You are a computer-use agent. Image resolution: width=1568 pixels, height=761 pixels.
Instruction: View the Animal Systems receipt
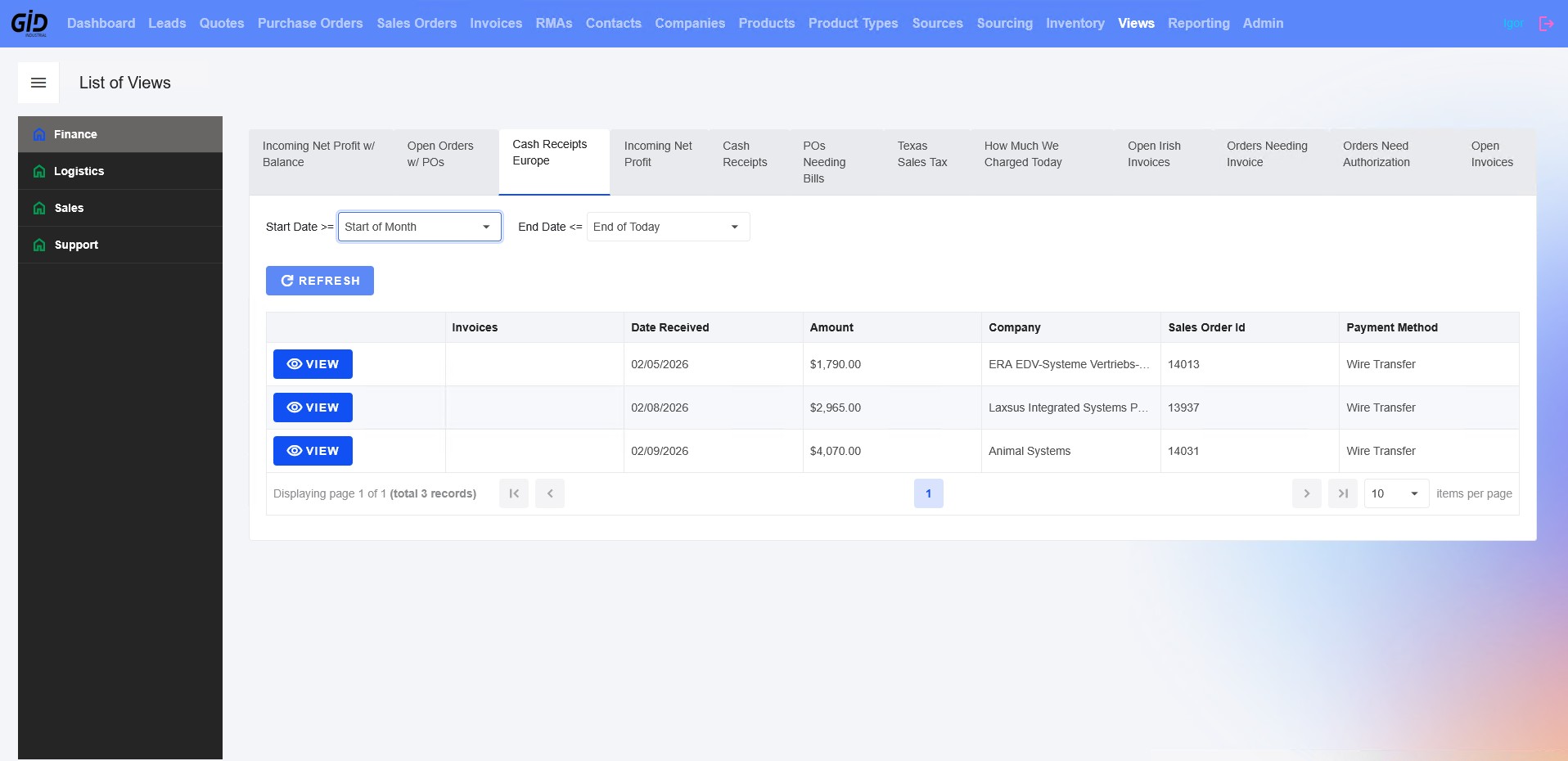pyautogui.click(x=313, y=451)
